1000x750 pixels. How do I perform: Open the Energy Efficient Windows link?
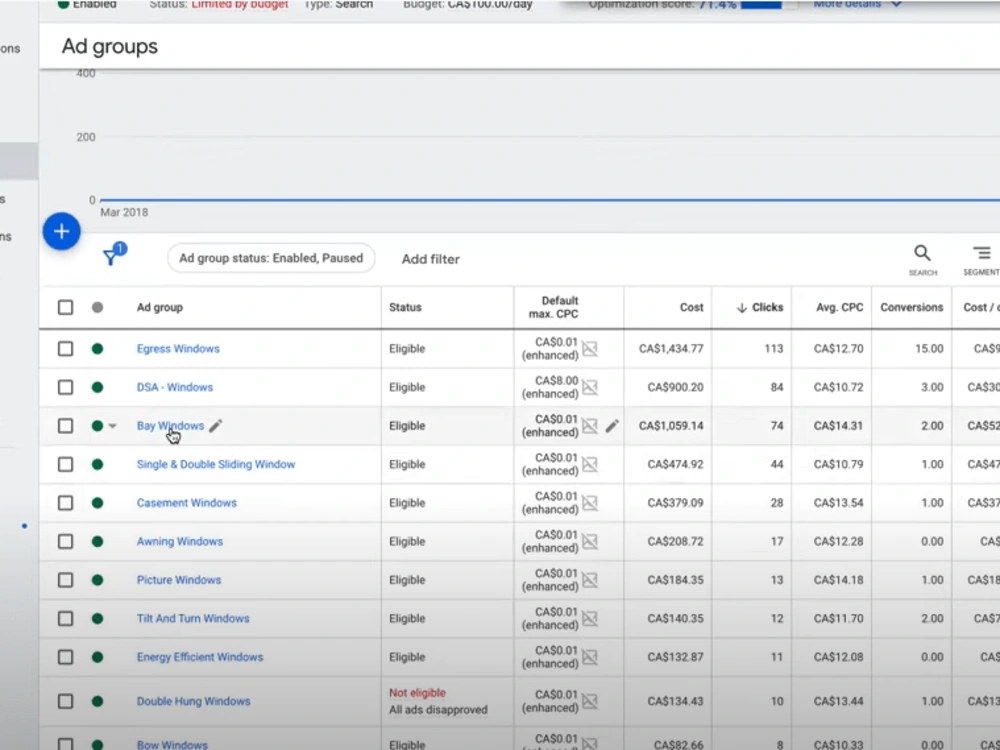pyautogui.click(x=200, y=657)
